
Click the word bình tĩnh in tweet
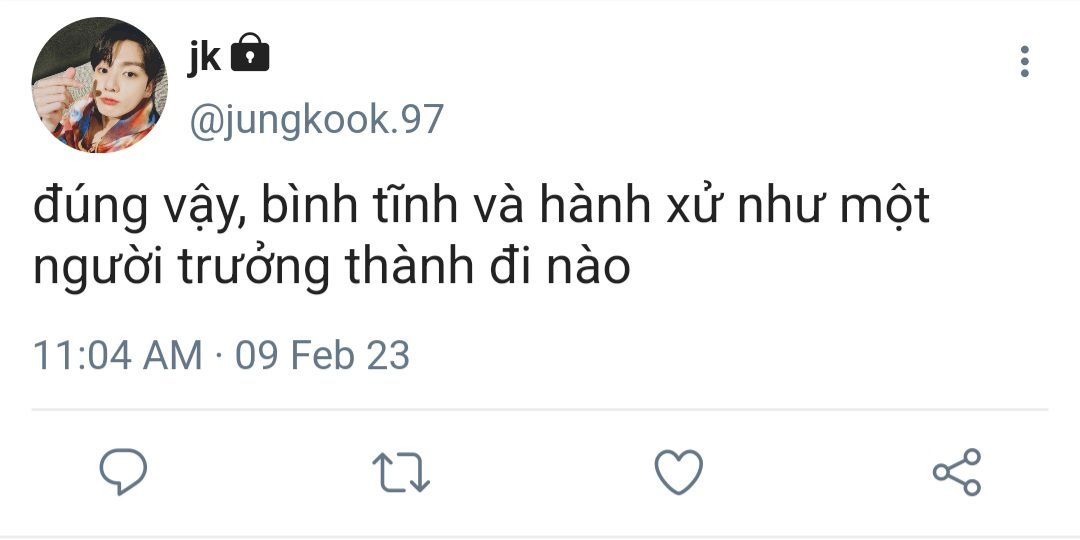click(x=360, y=207)
